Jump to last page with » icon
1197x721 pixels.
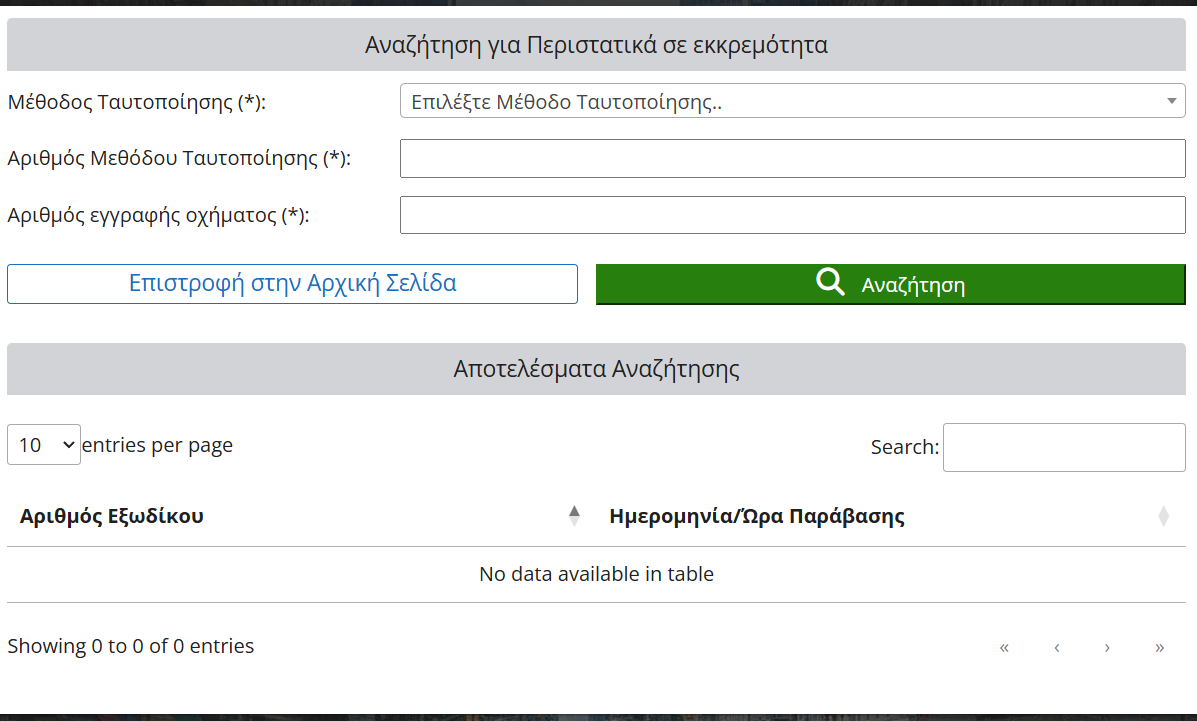pos(1159,647)
